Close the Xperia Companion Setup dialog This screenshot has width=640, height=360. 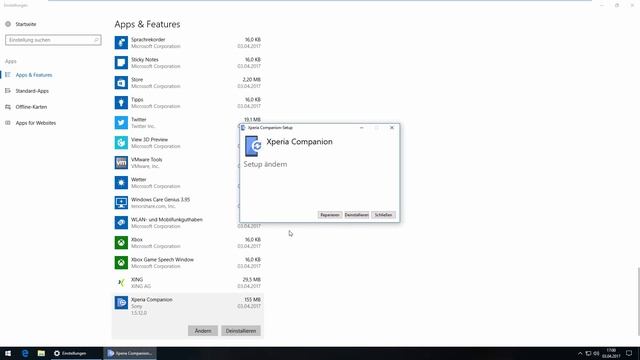(x=392, y=128)
